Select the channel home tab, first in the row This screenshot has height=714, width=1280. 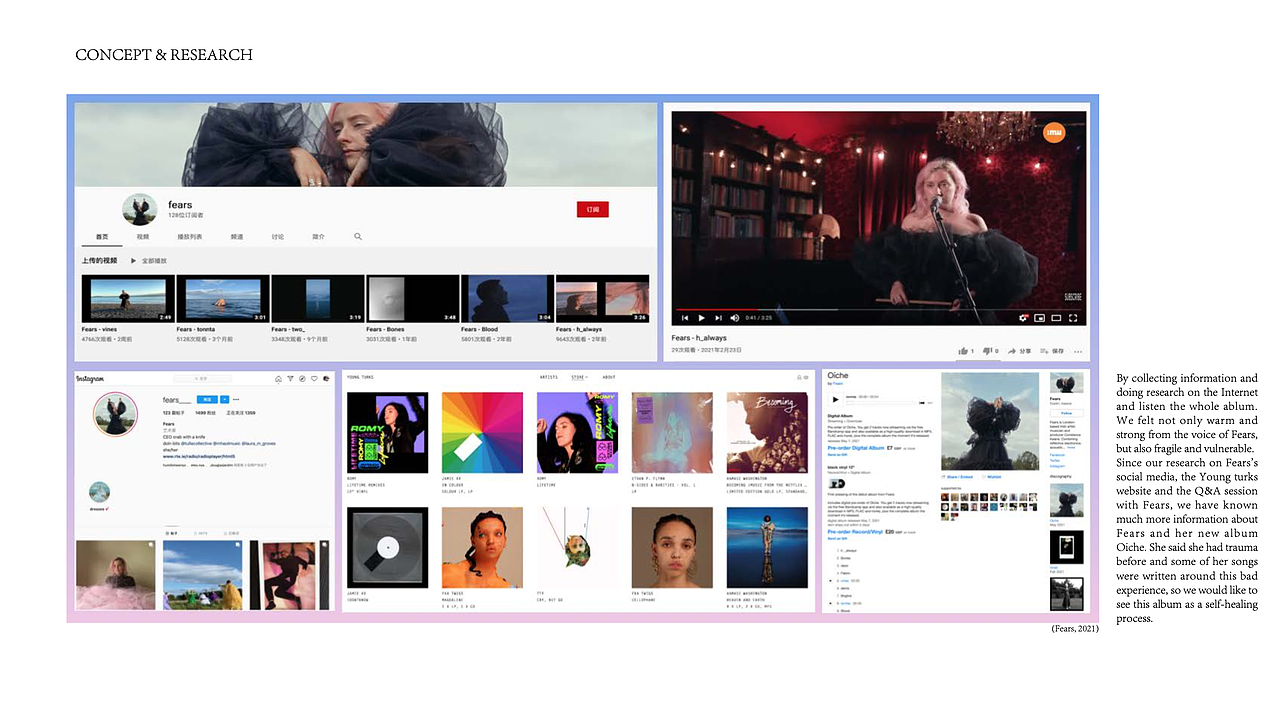(x=102, y=237)
